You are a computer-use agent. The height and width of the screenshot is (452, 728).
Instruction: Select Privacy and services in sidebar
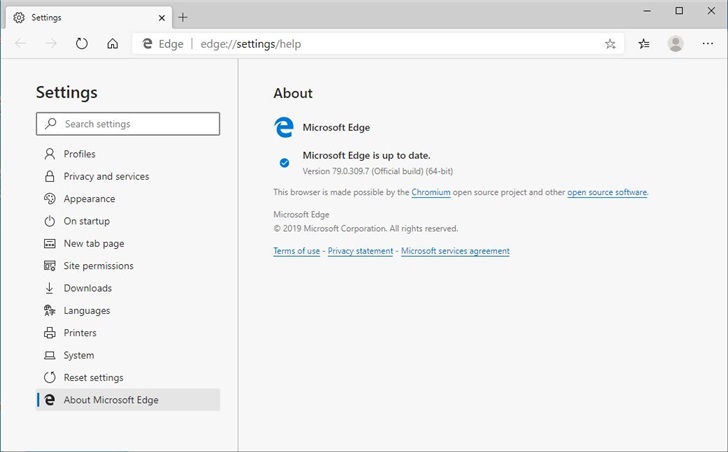point(106,177)
